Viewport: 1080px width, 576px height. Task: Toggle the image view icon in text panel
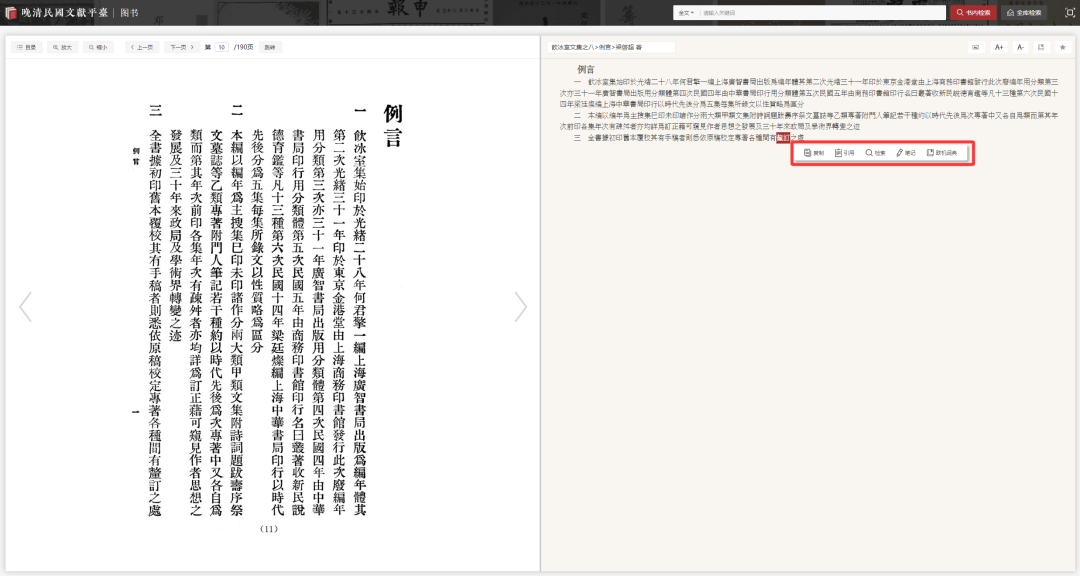(x=975, y=47)
